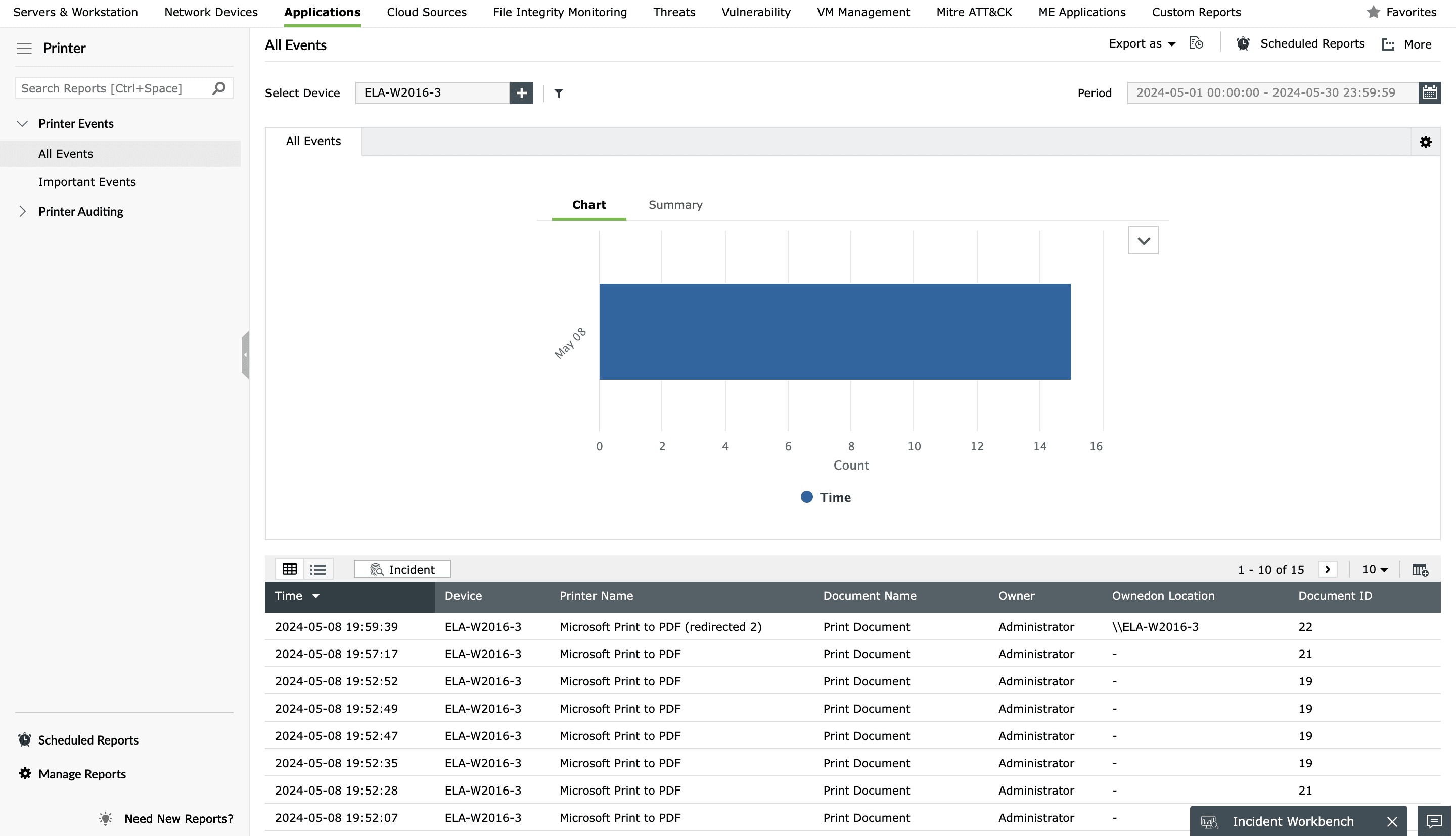Click the export history icon
The image size is (1456, 836).
(1196, 43)
